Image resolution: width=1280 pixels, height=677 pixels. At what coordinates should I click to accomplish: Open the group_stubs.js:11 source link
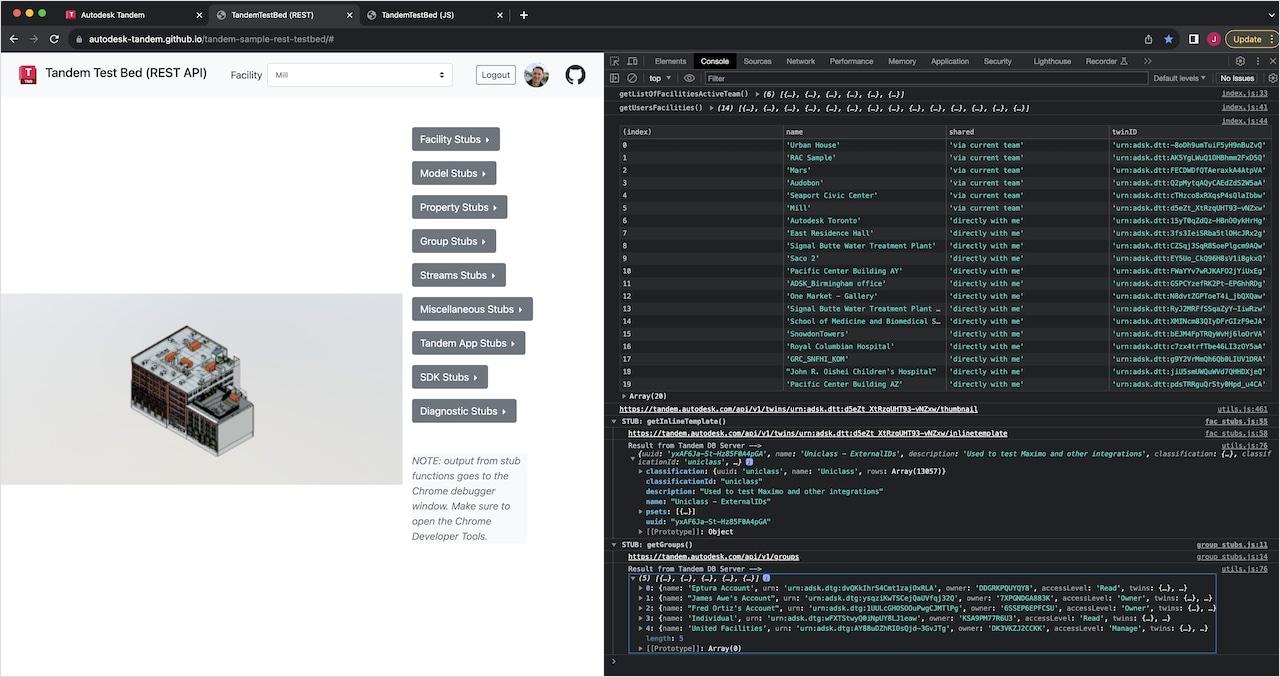coord(1232,545)
